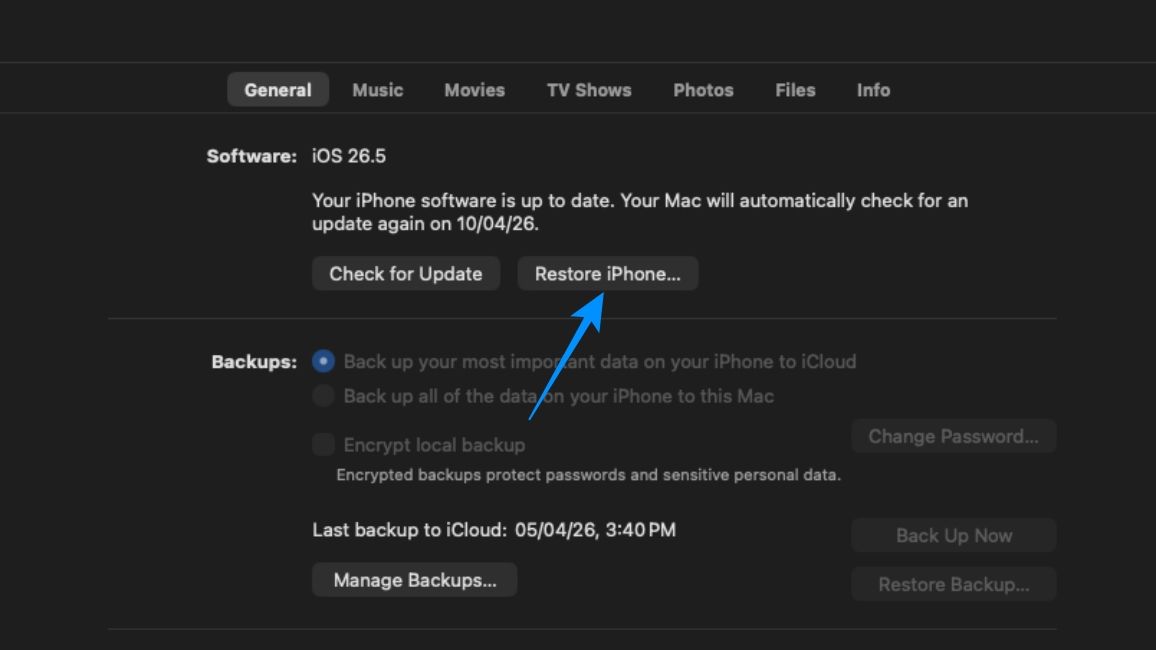Select backing up important data to iCloud
The image size is (1156, 650).
[x=323, y=362]
